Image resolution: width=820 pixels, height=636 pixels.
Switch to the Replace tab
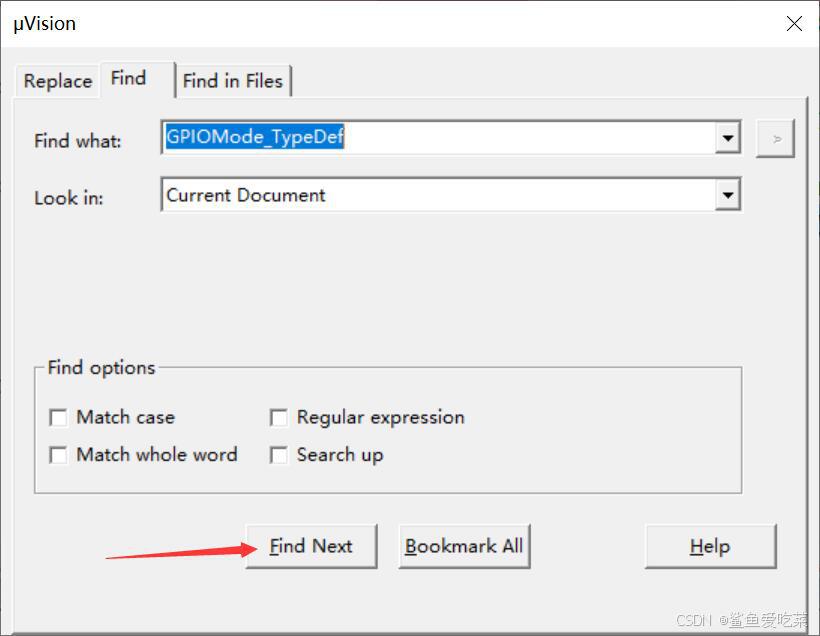click(x=58, y=81)
